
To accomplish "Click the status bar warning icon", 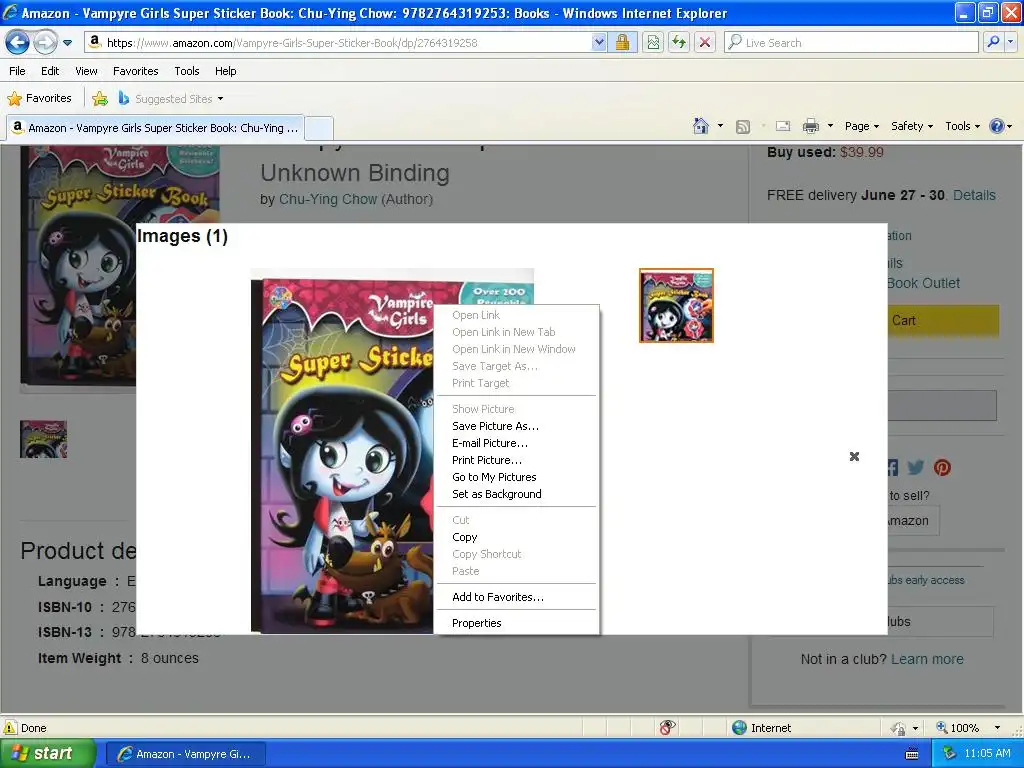I will coord(10,728).
